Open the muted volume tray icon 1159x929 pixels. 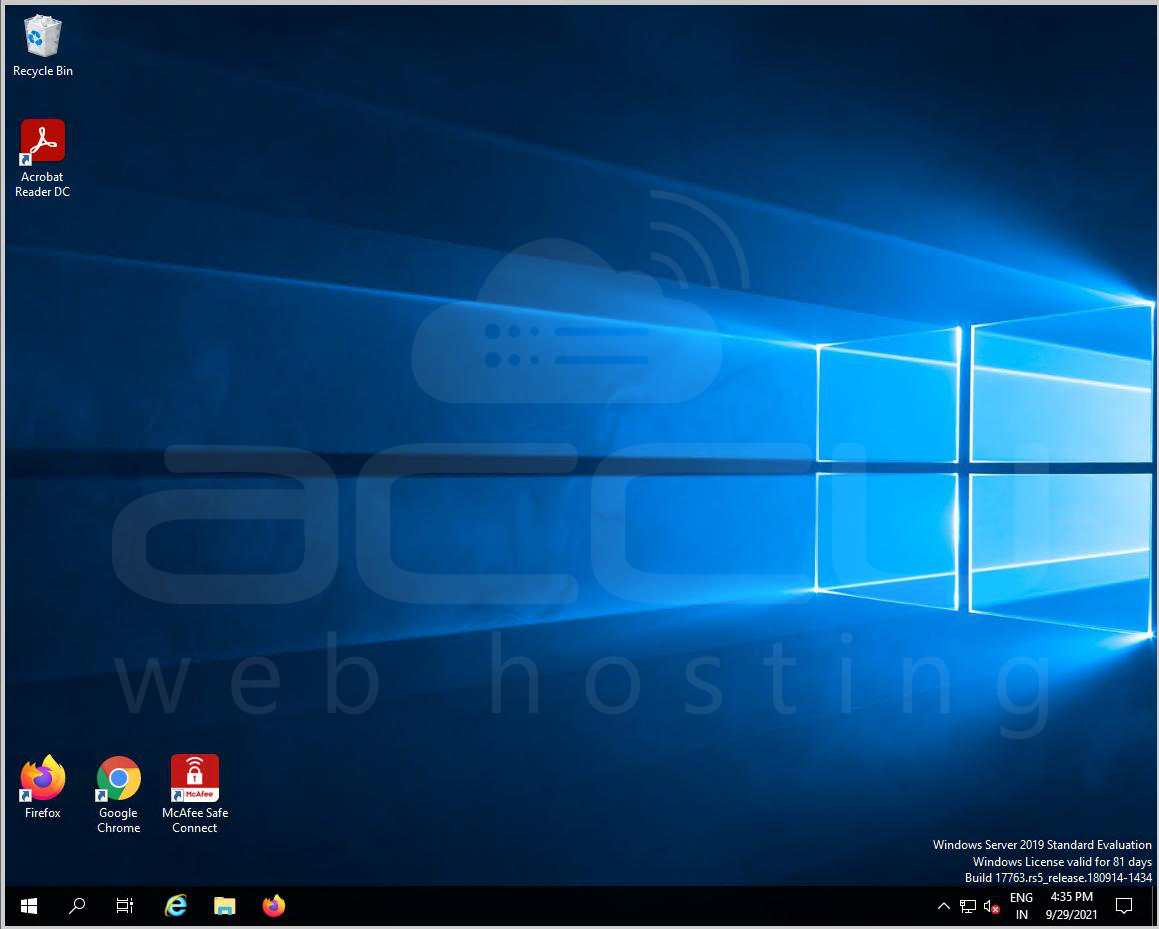[x=991, y=907]
